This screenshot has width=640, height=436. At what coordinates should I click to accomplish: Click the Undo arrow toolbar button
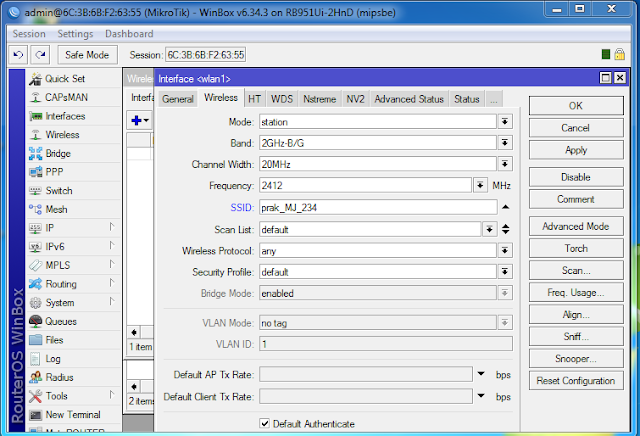click(18, 55)
